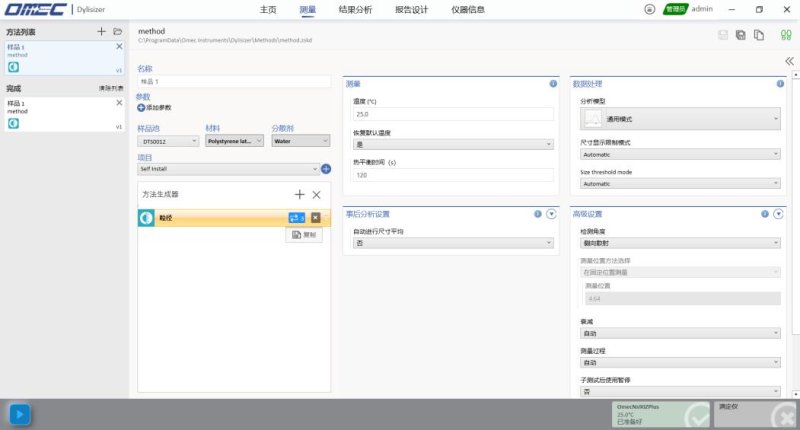800x430 pixels.
Task: Click the 温度 input field
Action: point(453,115)
